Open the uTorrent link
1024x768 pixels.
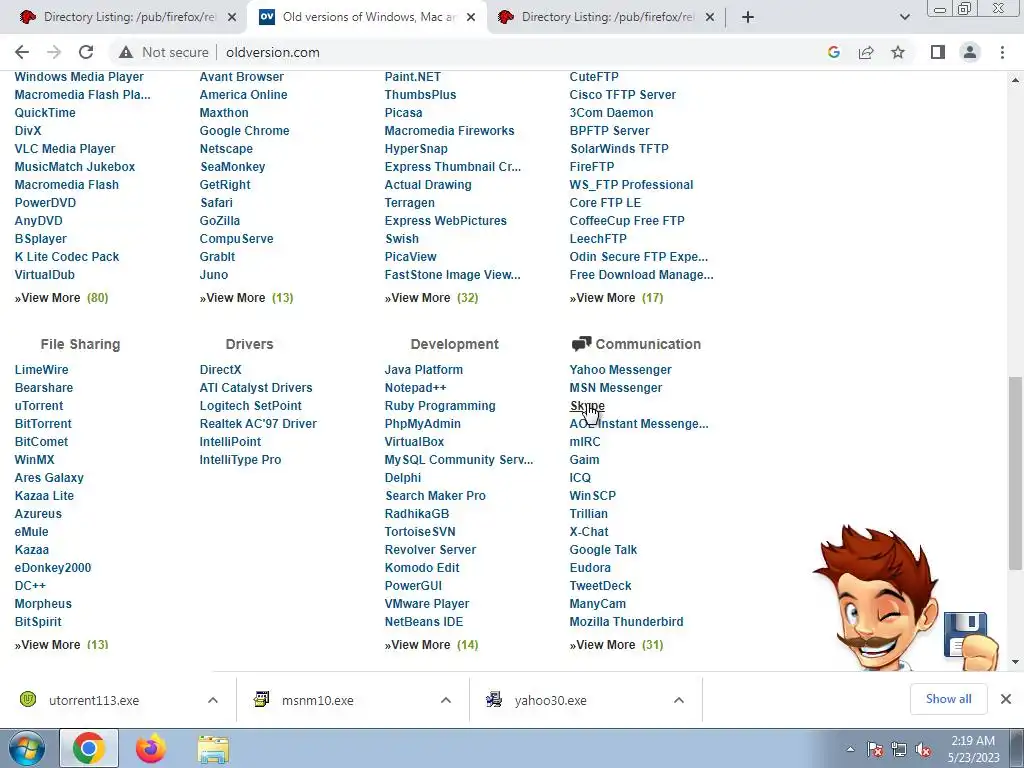[39, 406]
